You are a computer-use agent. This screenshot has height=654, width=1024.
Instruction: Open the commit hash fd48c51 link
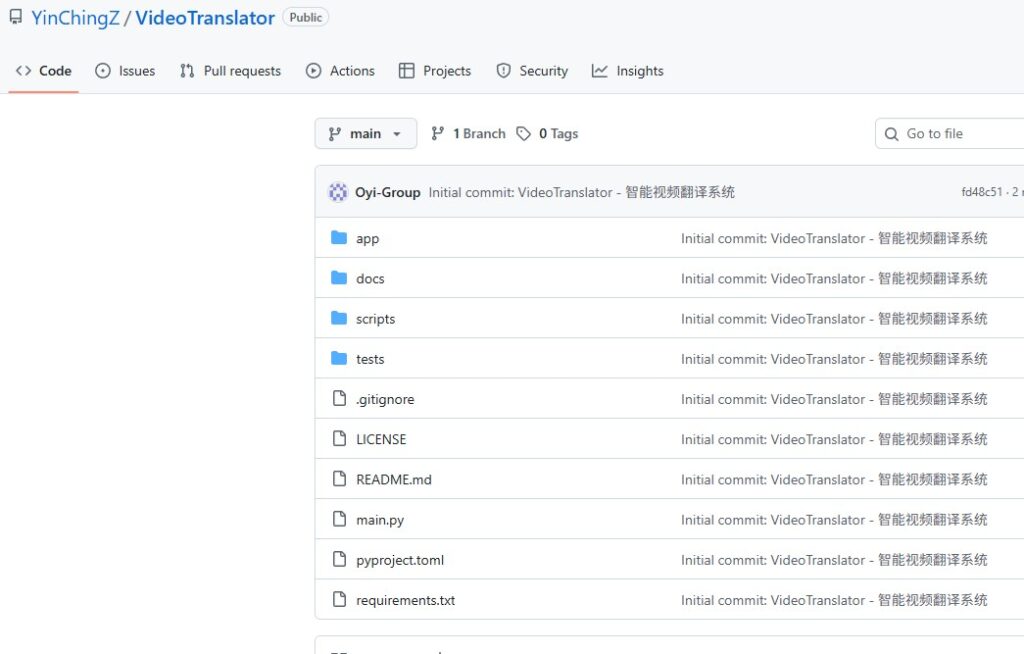coord(981,192)
